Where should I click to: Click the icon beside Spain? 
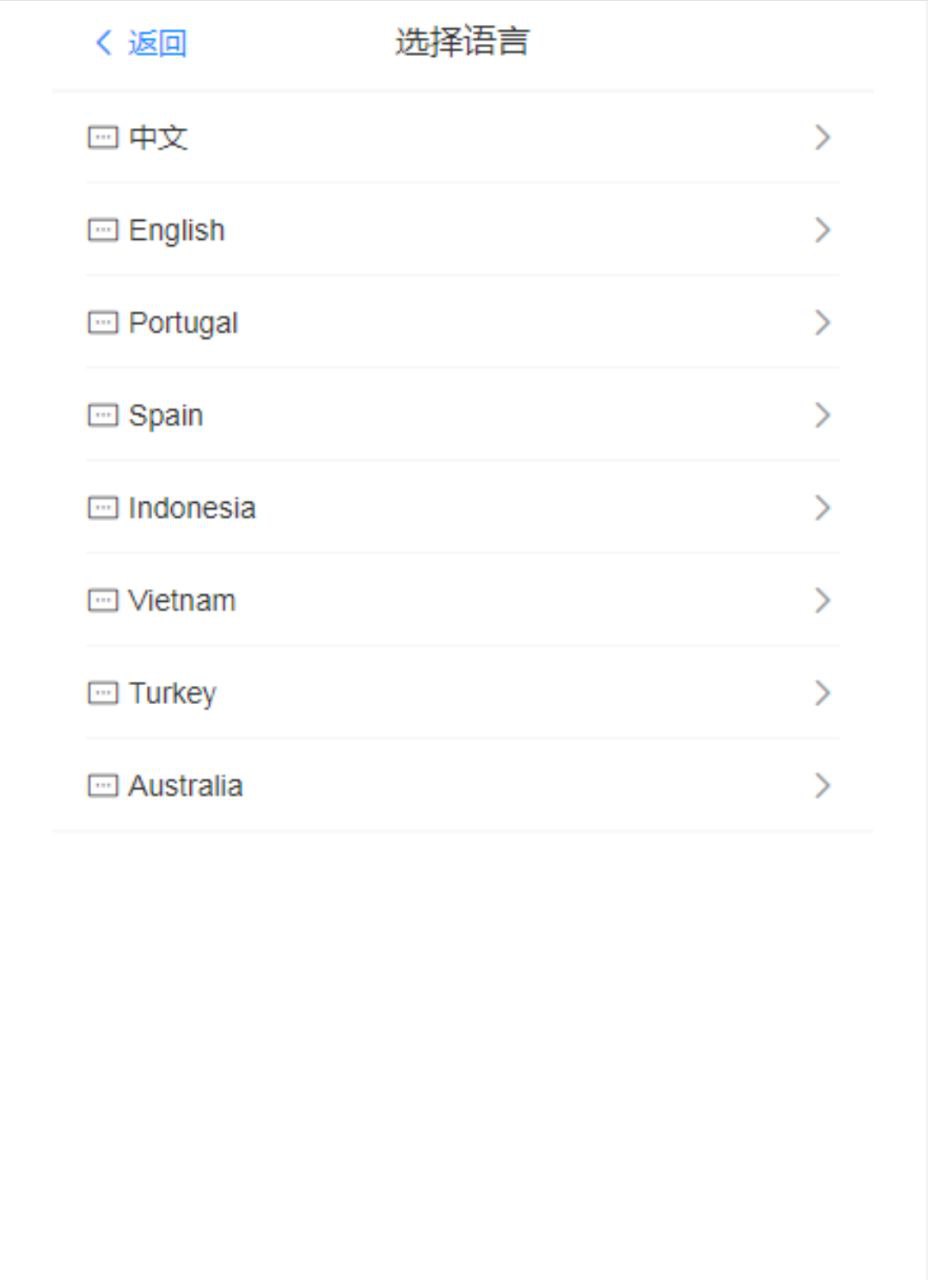103,416
